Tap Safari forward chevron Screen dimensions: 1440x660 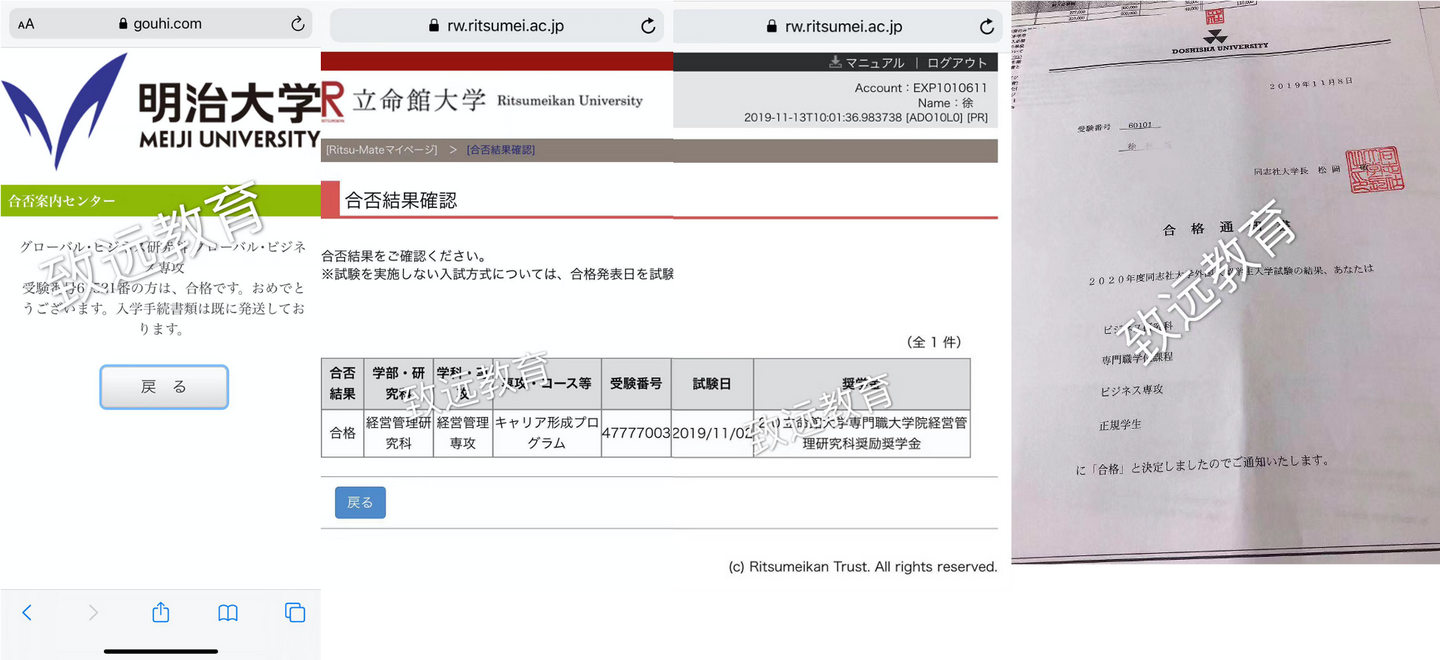93,613
